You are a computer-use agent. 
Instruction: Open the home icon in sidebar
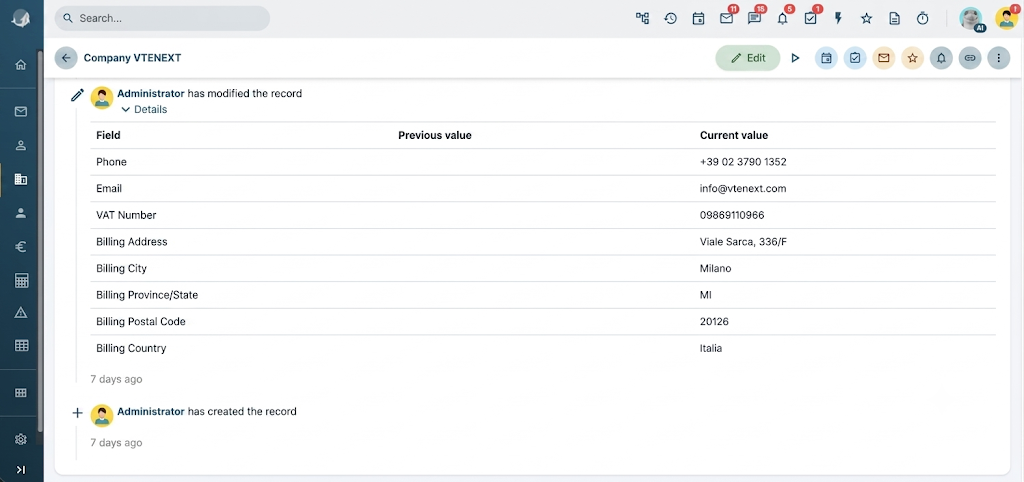(21, 65)
